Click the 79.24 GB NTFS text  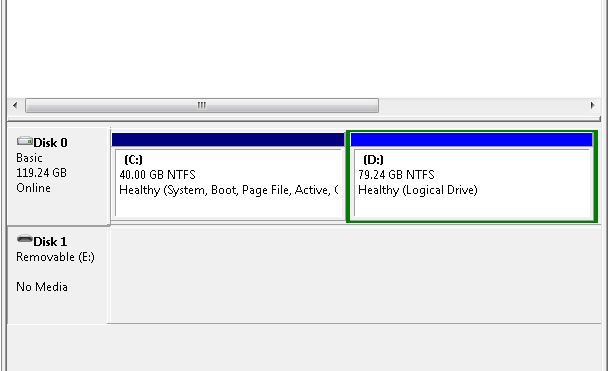tap(396, 175)
